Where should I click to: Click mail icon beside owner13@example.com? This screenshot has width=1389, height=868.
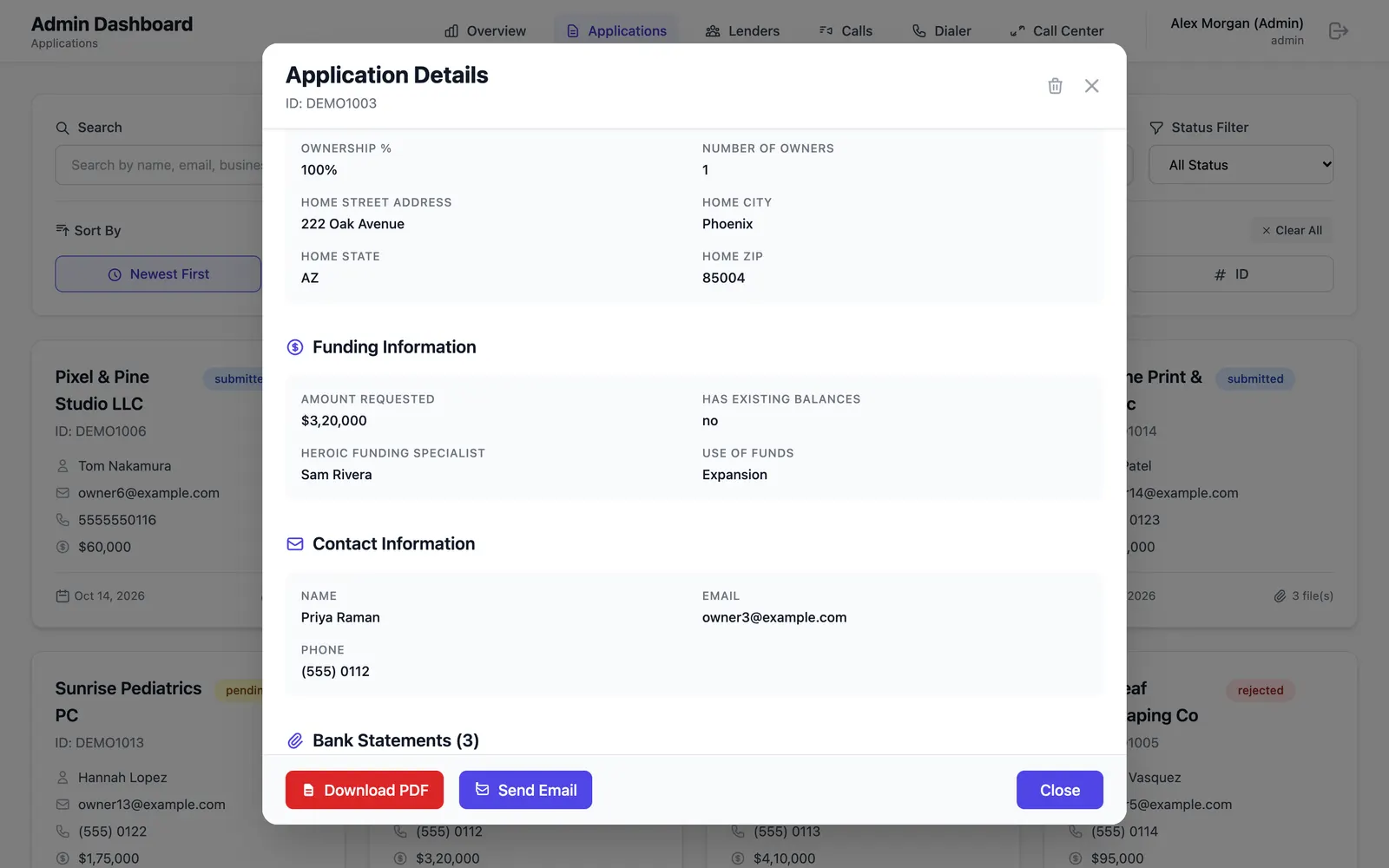63,805
